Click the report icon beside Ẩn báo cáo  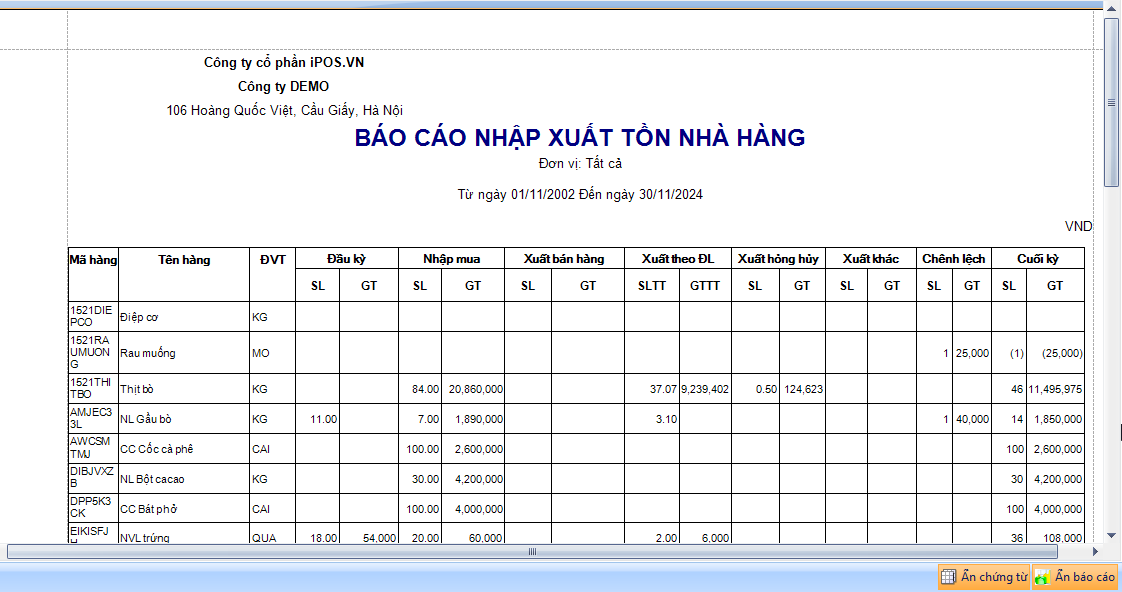click(x=1042, y=577)
